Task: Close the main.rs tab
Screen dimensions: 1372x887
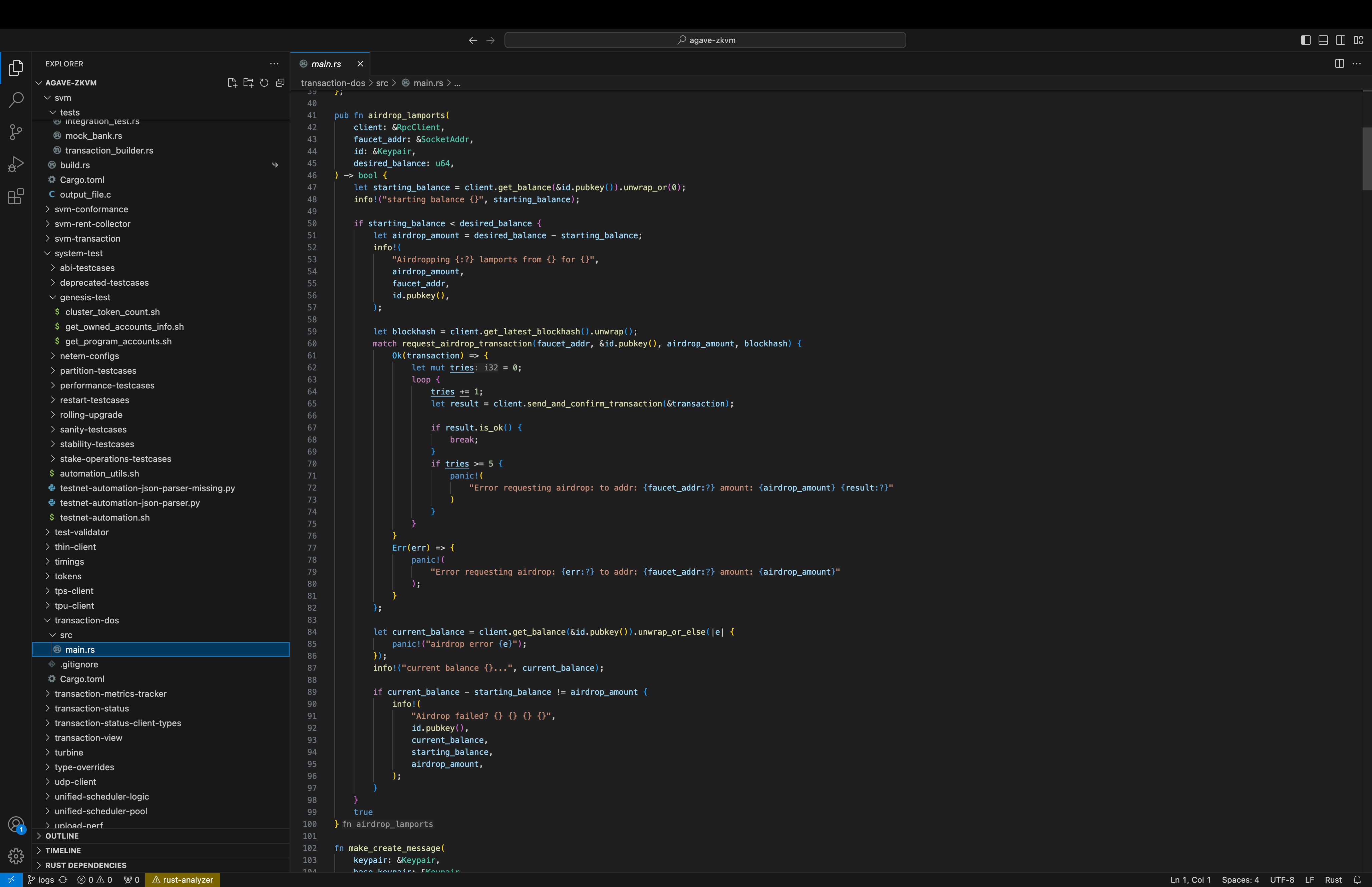Action: pyautogui.click(x=360, y=64)
